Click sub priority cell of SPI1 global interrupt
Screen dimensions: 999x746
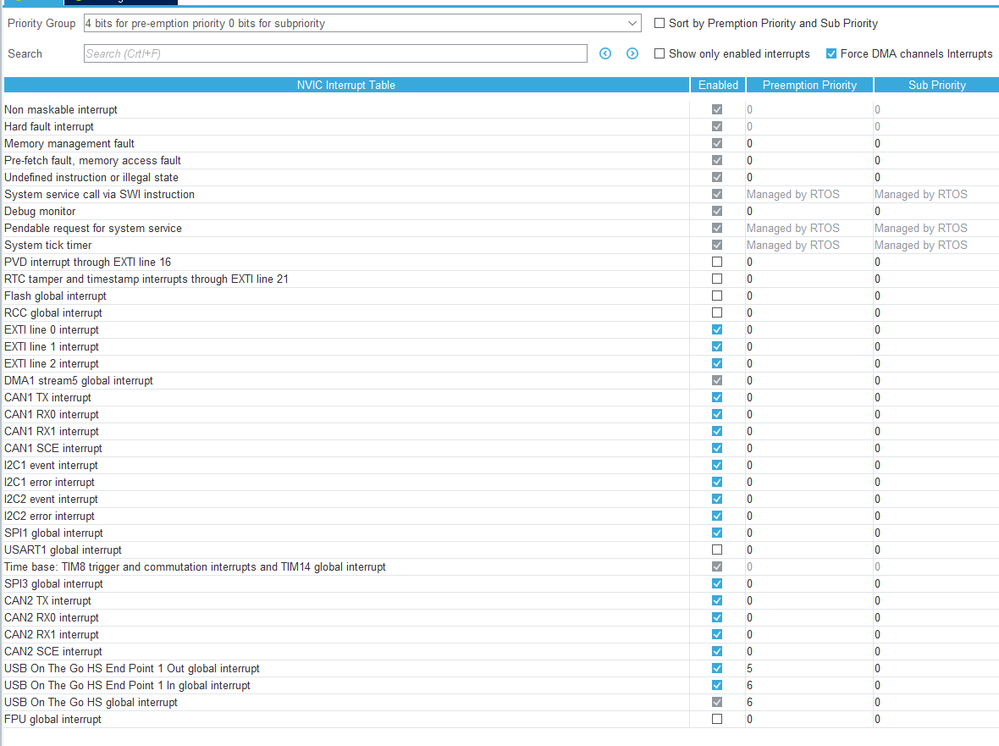tap(937, 533)
